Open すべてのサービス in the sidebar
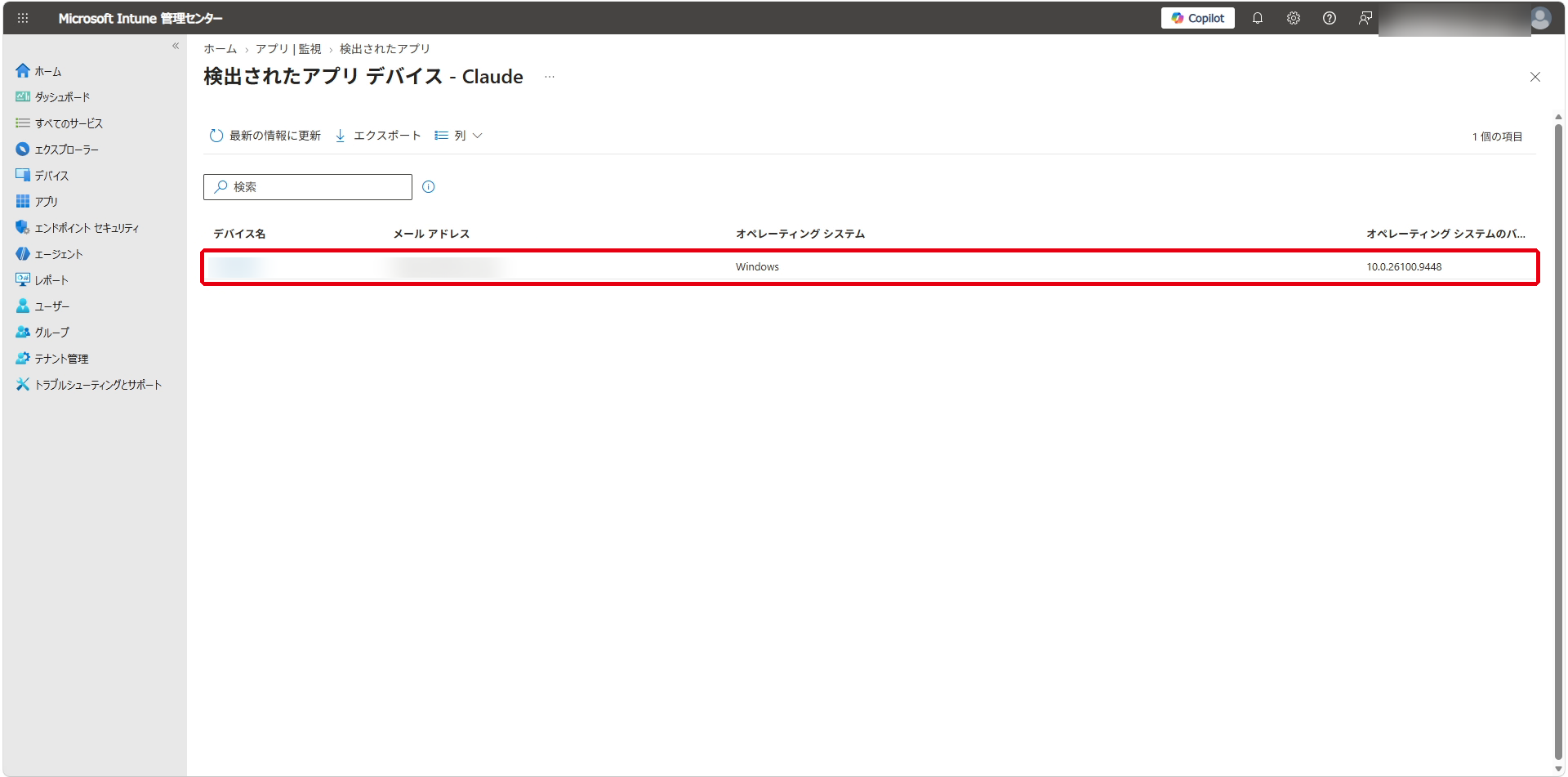Screen dimensions: 1568x777 point(60,123)
